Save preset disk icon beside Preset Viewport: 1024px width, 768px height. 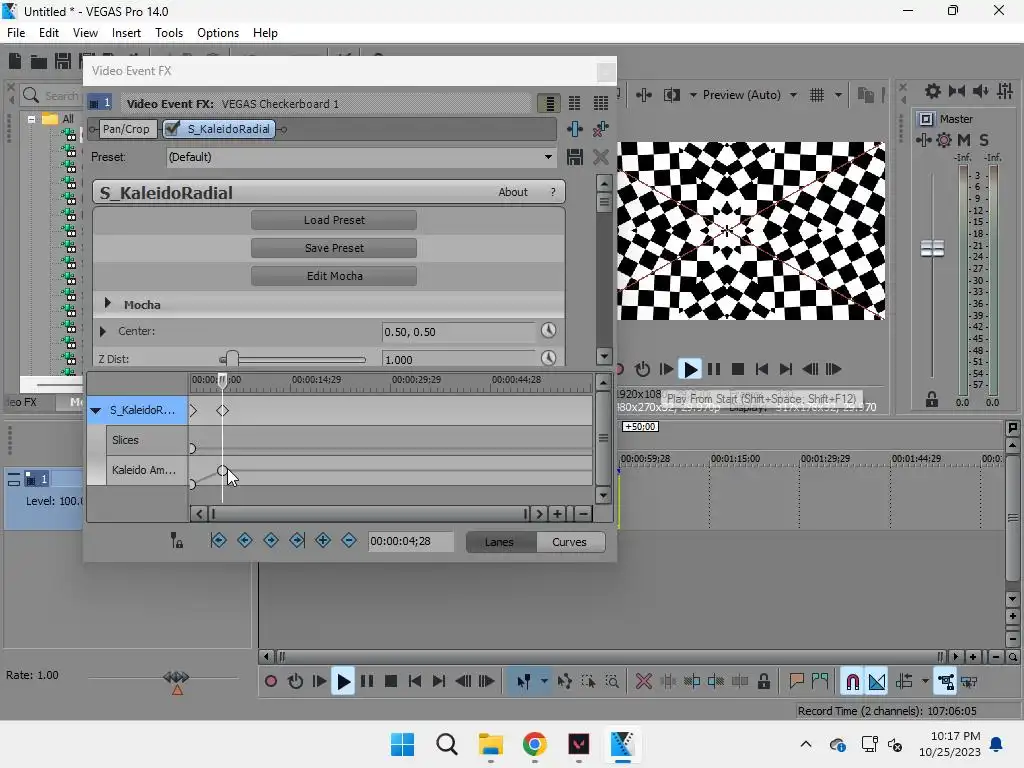pos(575,157)
